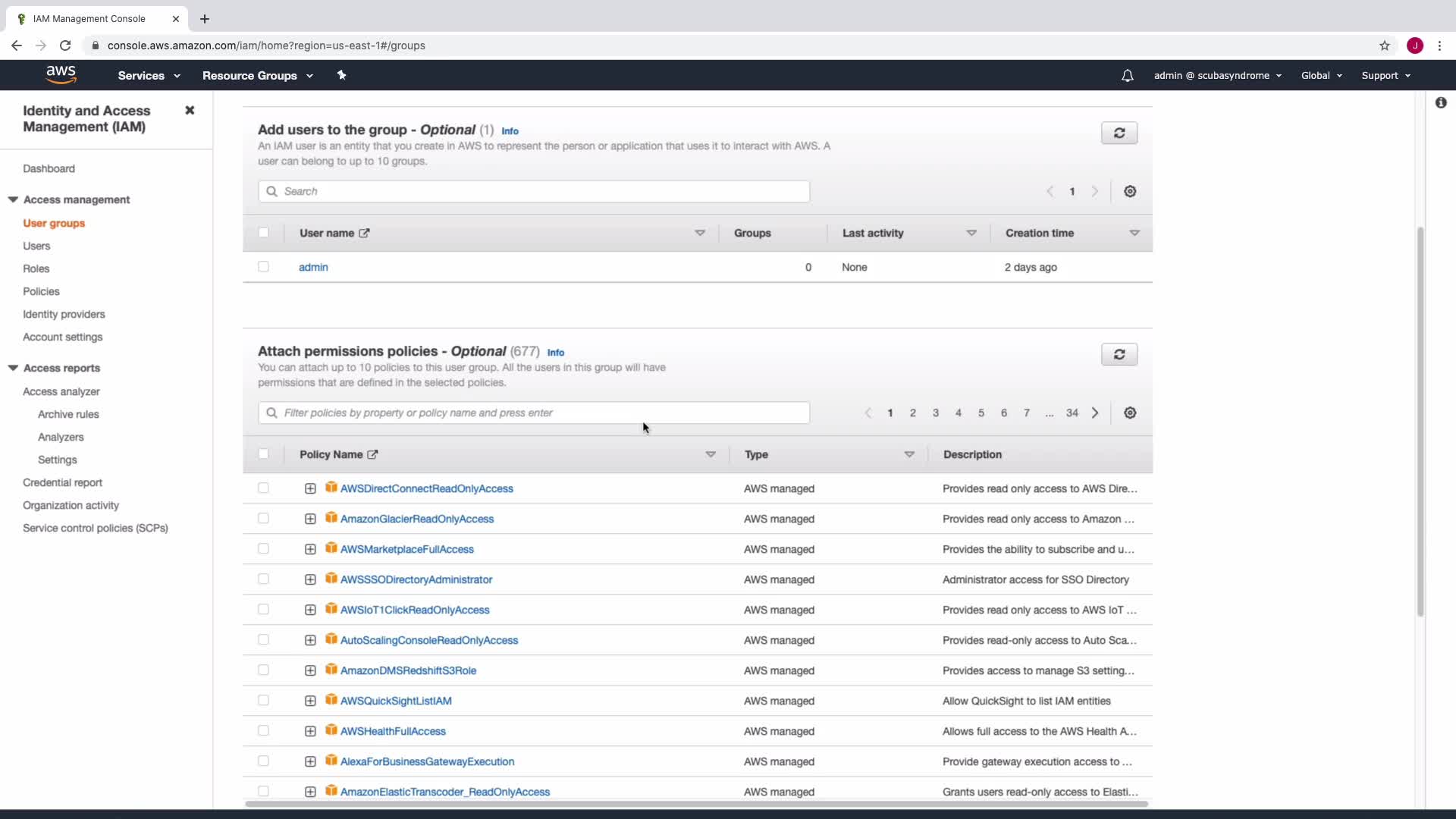Expand the AWSDirectConnectReadOnlyAccess policy details
1456x819 pixels.
(x=310, y=488)
